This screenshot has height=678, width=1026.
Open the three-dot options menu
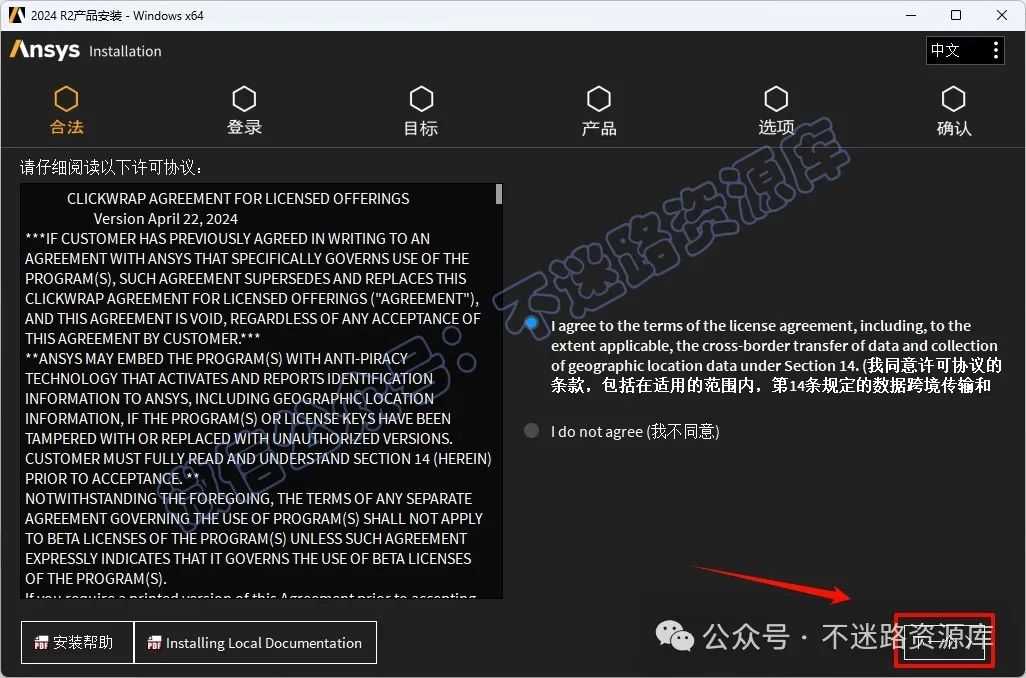tap(995, 50)
